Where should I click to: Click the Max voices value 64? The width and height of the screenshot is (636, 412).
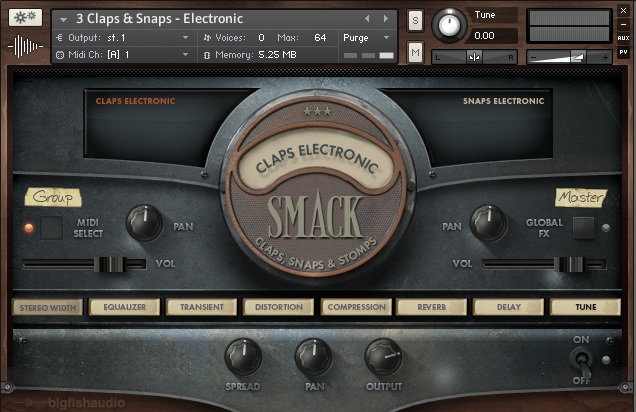click(320, 38)
